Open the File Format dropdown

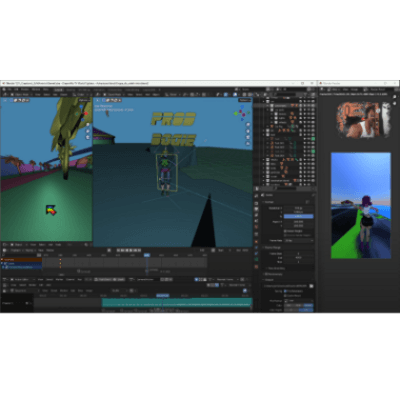click(299, 300)
